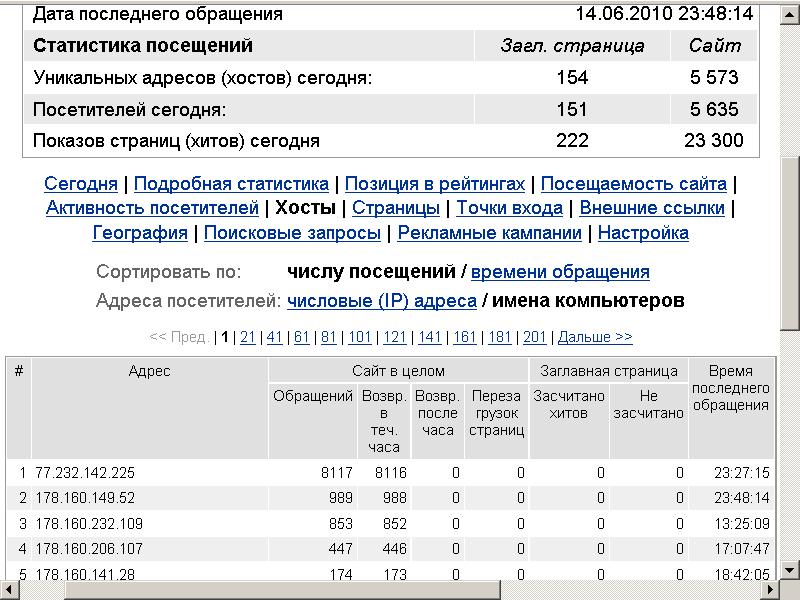The width and height of the screenshot is (800, 600).
Task: Go to pagination page 61
Action: (302, 337)
